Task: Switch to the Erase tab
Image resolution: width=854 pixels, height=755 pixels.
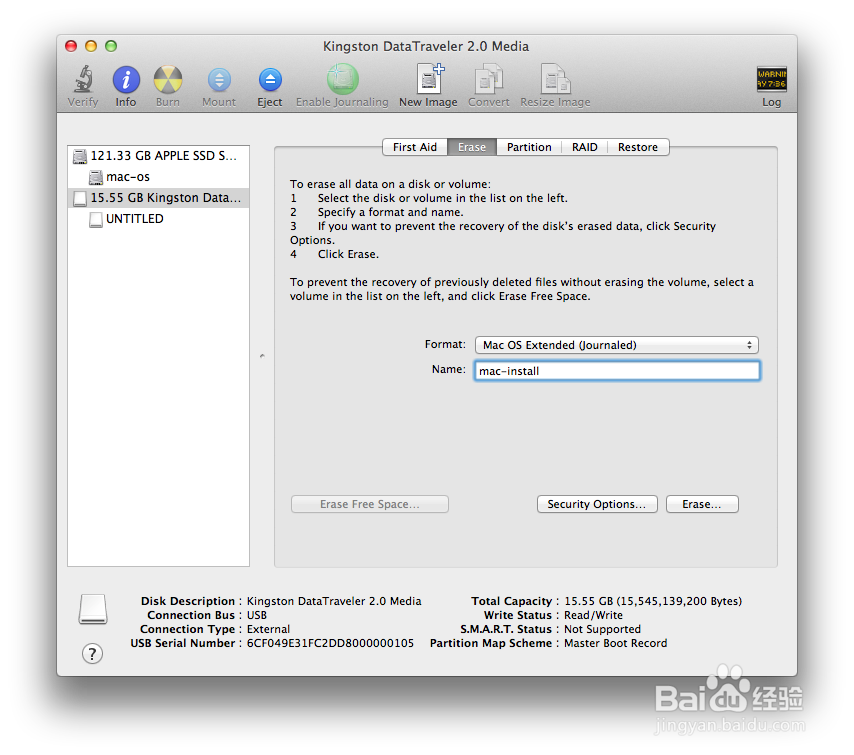Action: click(x=472, y=147)
